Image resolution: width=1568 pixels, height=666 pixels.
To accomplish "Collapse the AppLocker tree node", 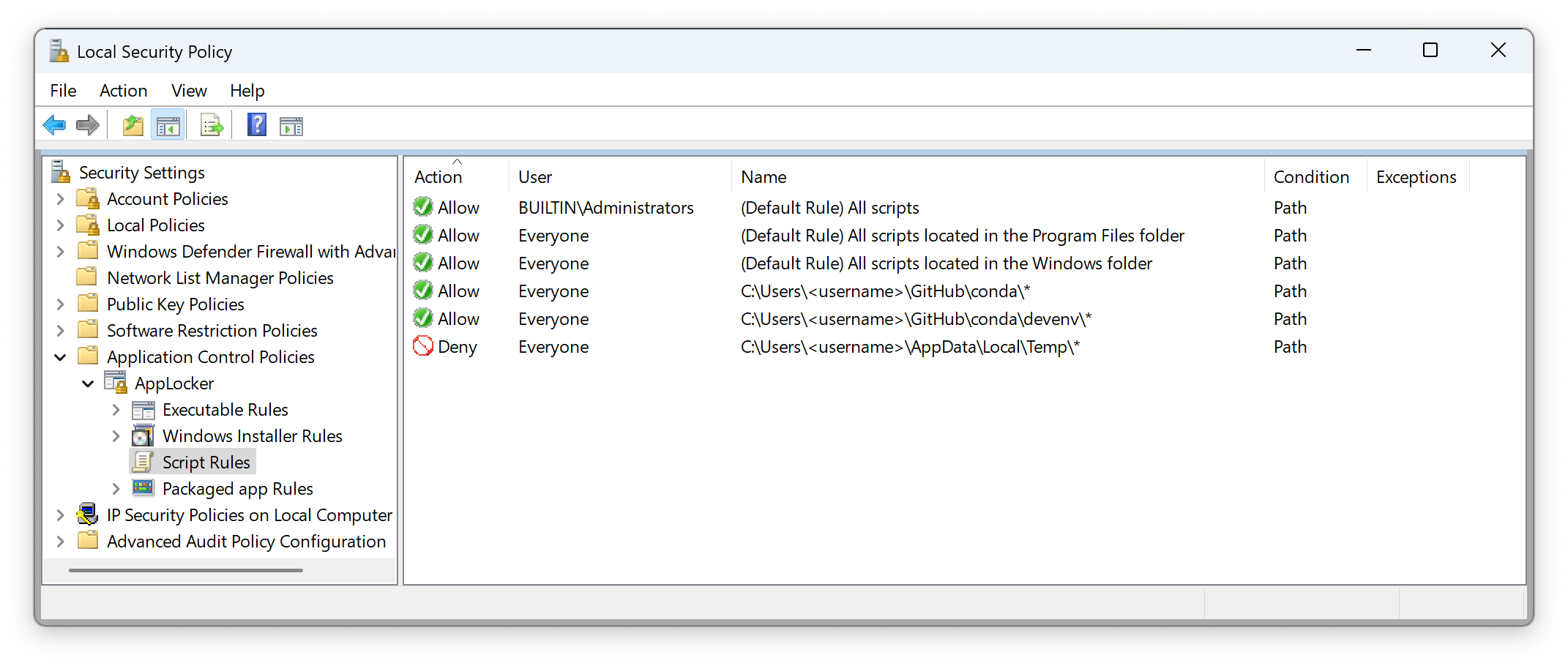I will [88, 383].
